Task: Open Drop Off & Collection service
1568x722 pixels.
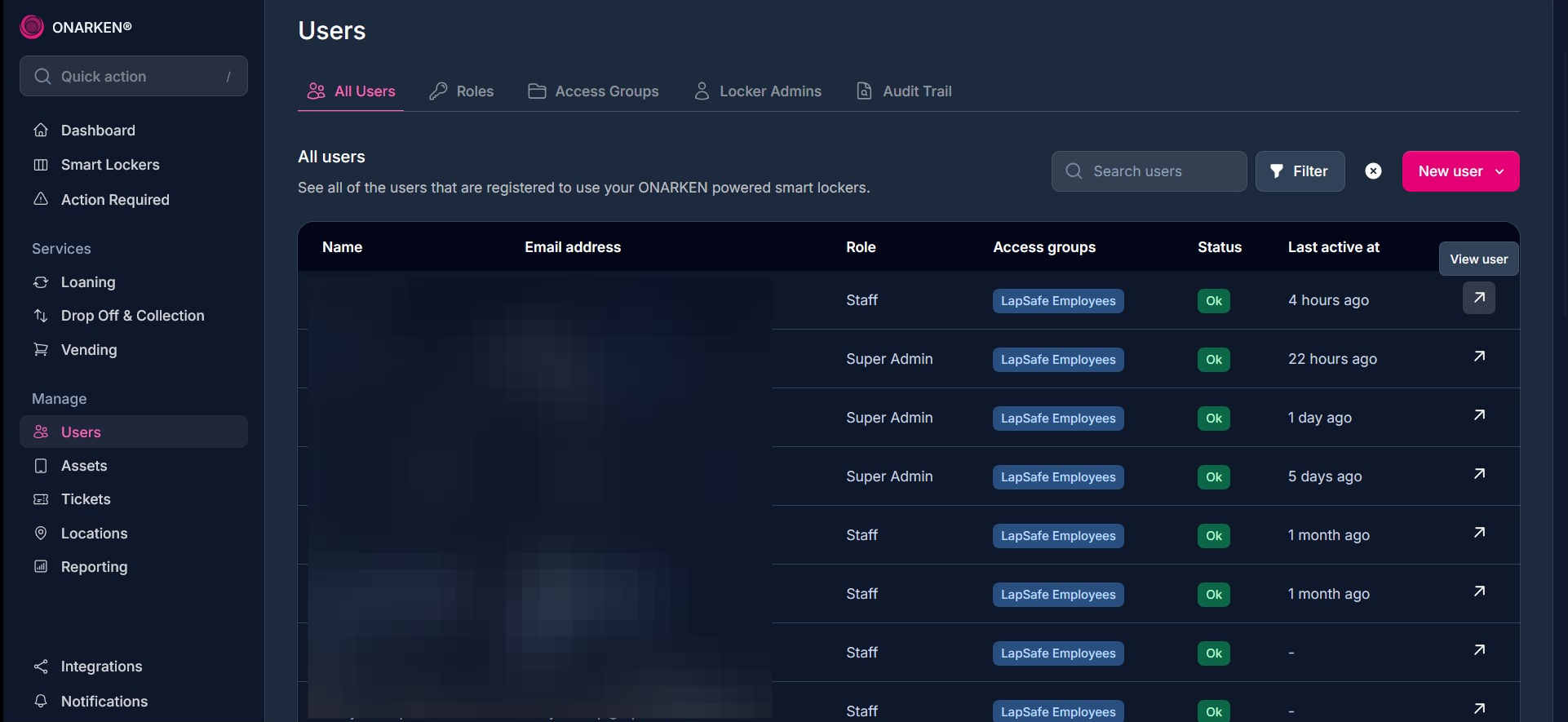Action: pos(132,316)
